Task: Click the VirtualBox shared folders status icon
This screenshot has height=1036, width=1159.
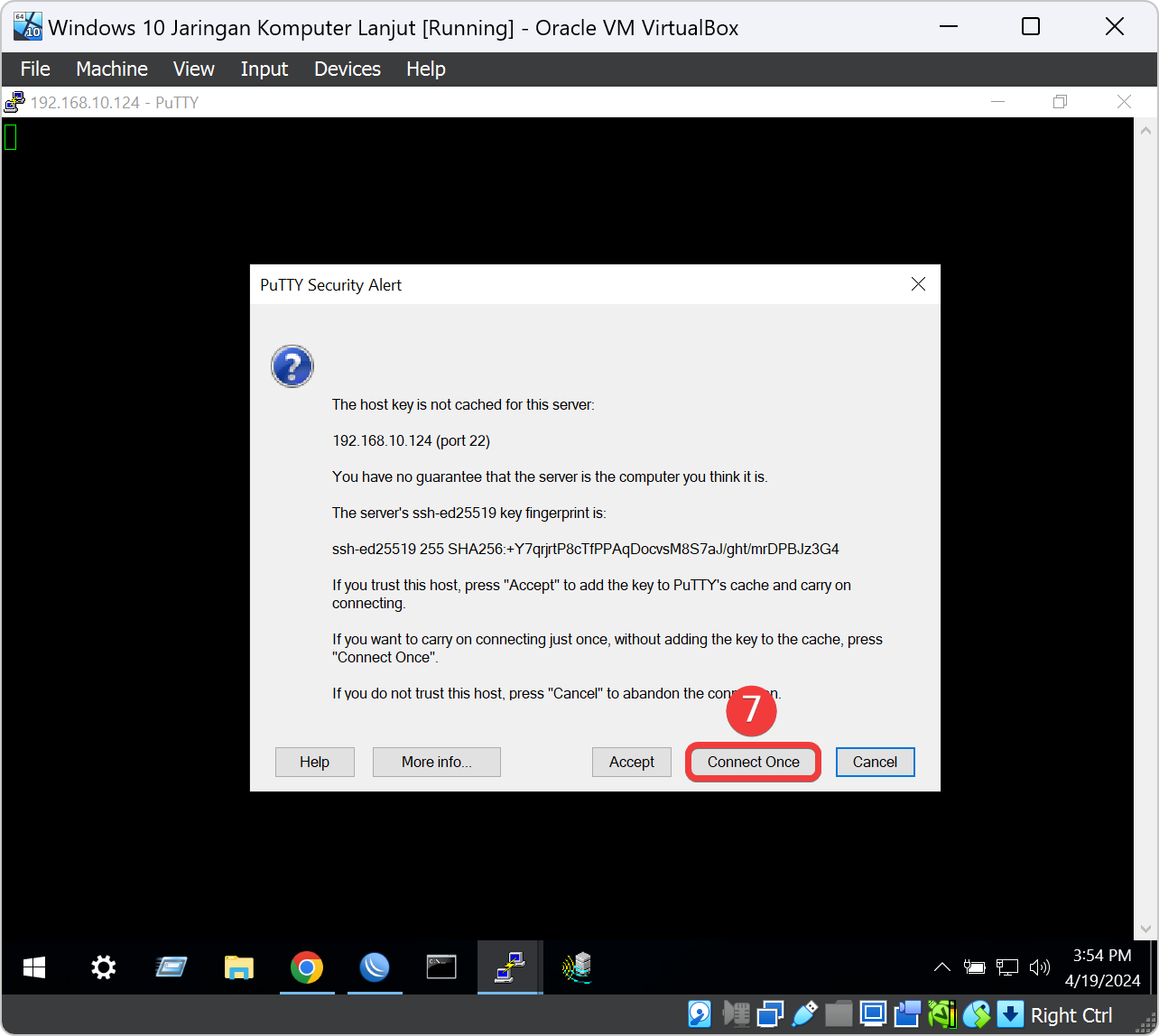Action: click(x=839, y=1014)
